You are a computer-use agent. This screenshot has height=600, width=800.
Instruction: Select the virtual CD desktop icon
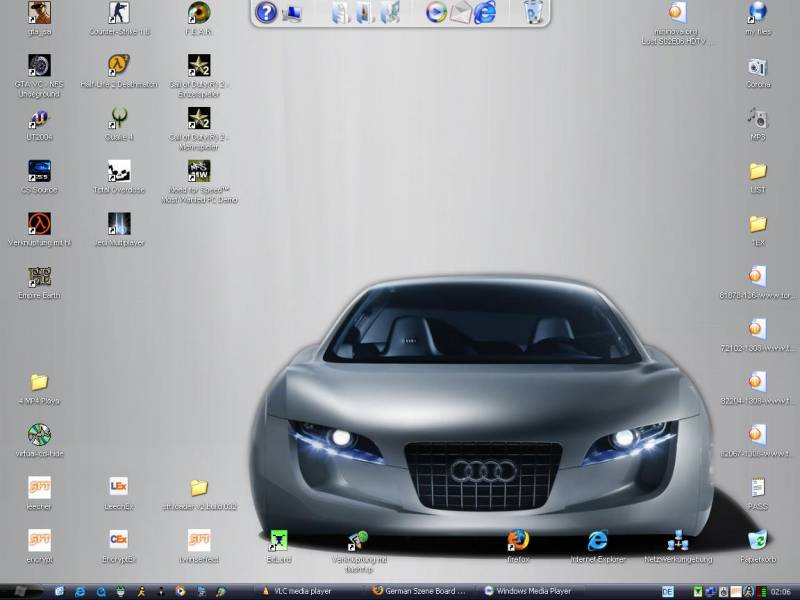point(39,435)
